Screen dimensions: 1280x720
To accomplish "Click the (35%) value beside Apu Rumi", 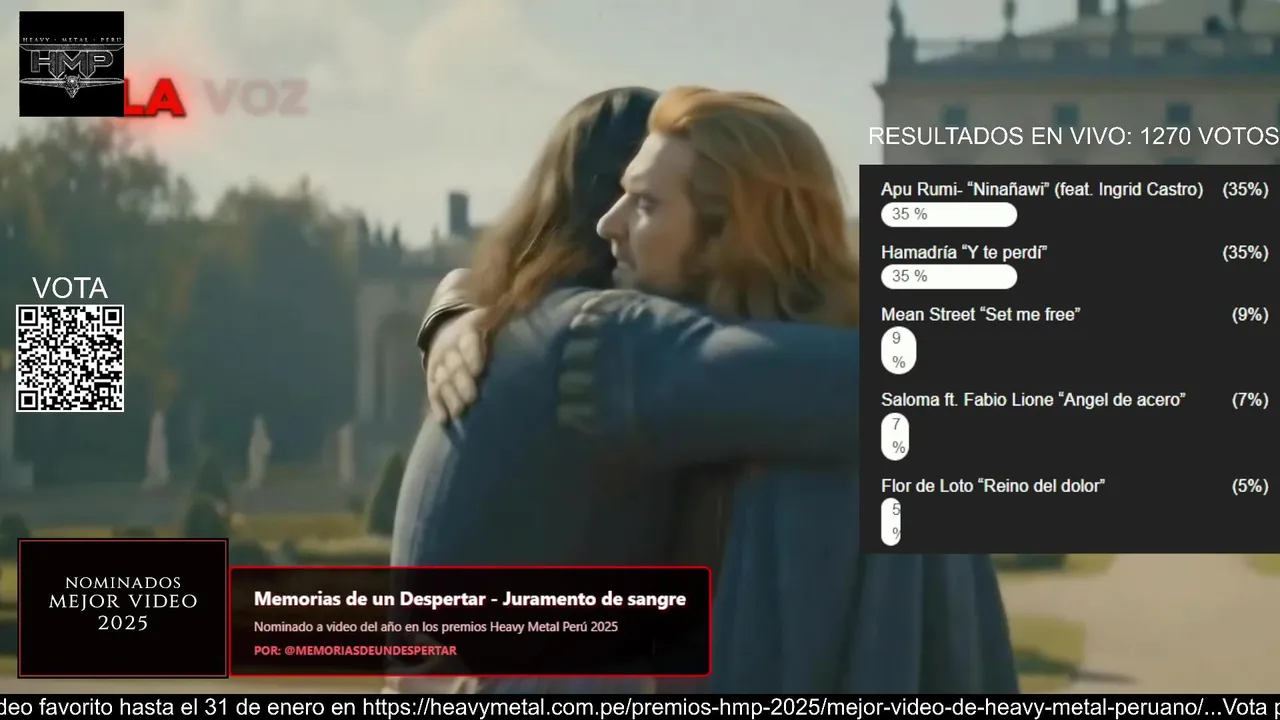I will (1245, 189).
